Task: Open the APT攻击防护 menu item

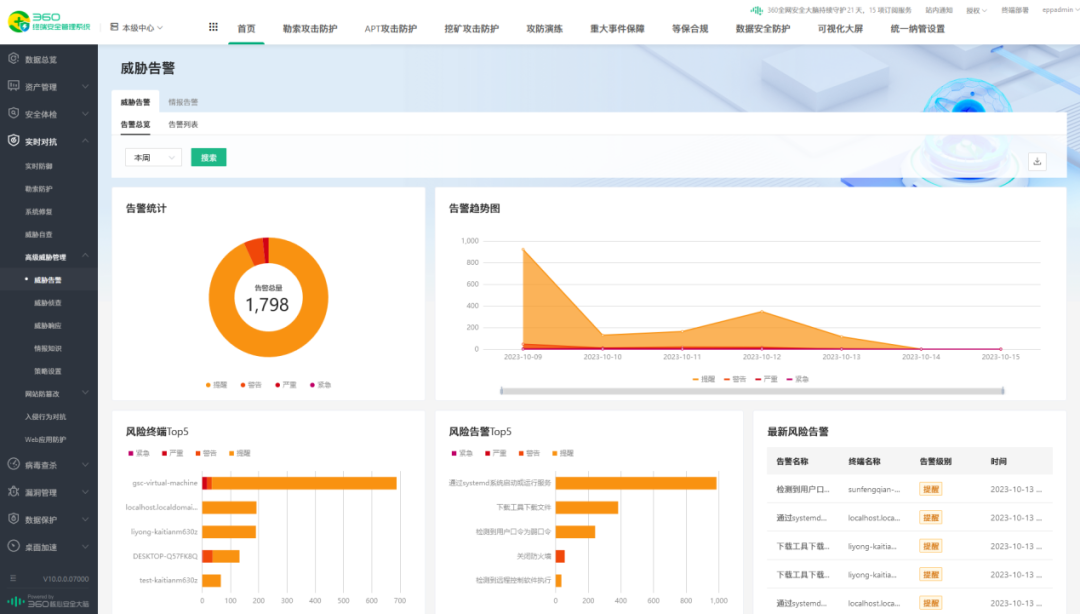Action: pyautogui.click(x=391, y=29)
